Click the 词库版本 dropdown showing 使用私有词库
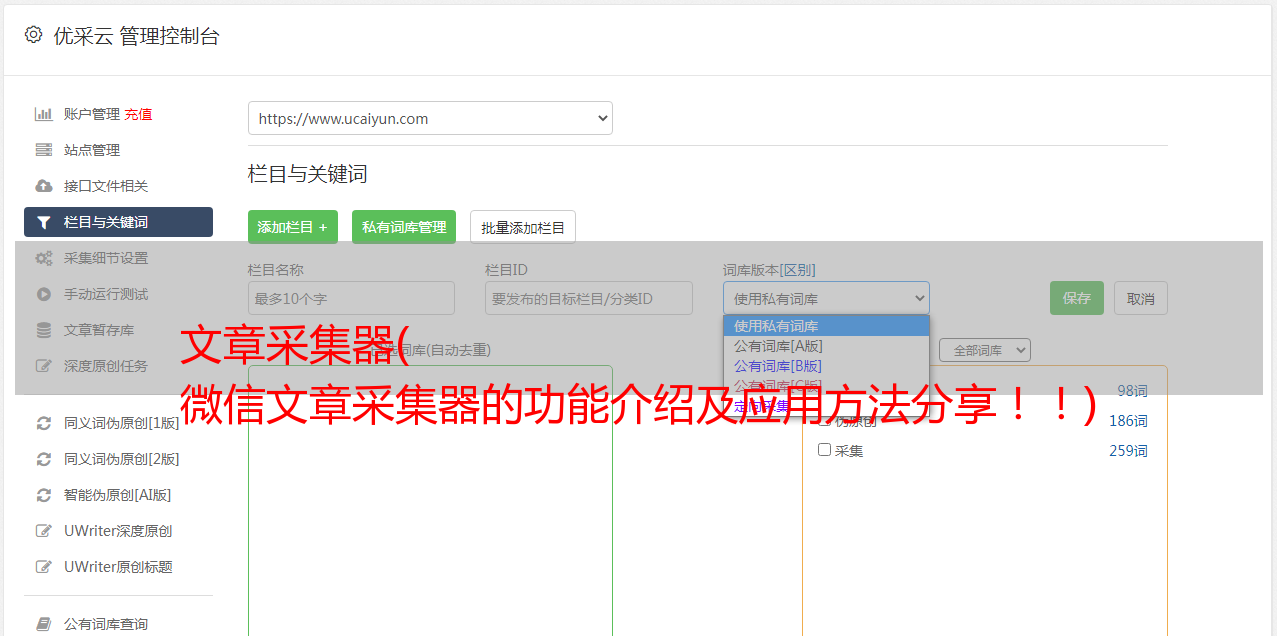This screenshot has width=1277, height=636. point(826,298)
